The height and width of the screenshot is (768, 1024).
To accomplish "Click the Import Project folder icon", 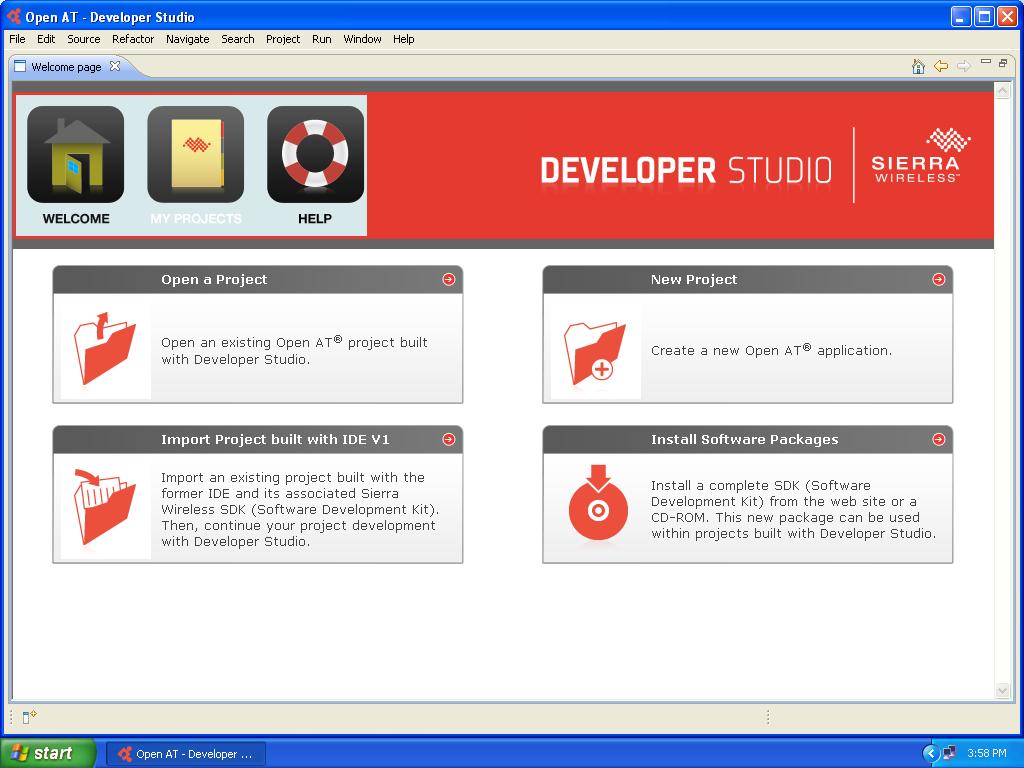I will tap(105, 506).
